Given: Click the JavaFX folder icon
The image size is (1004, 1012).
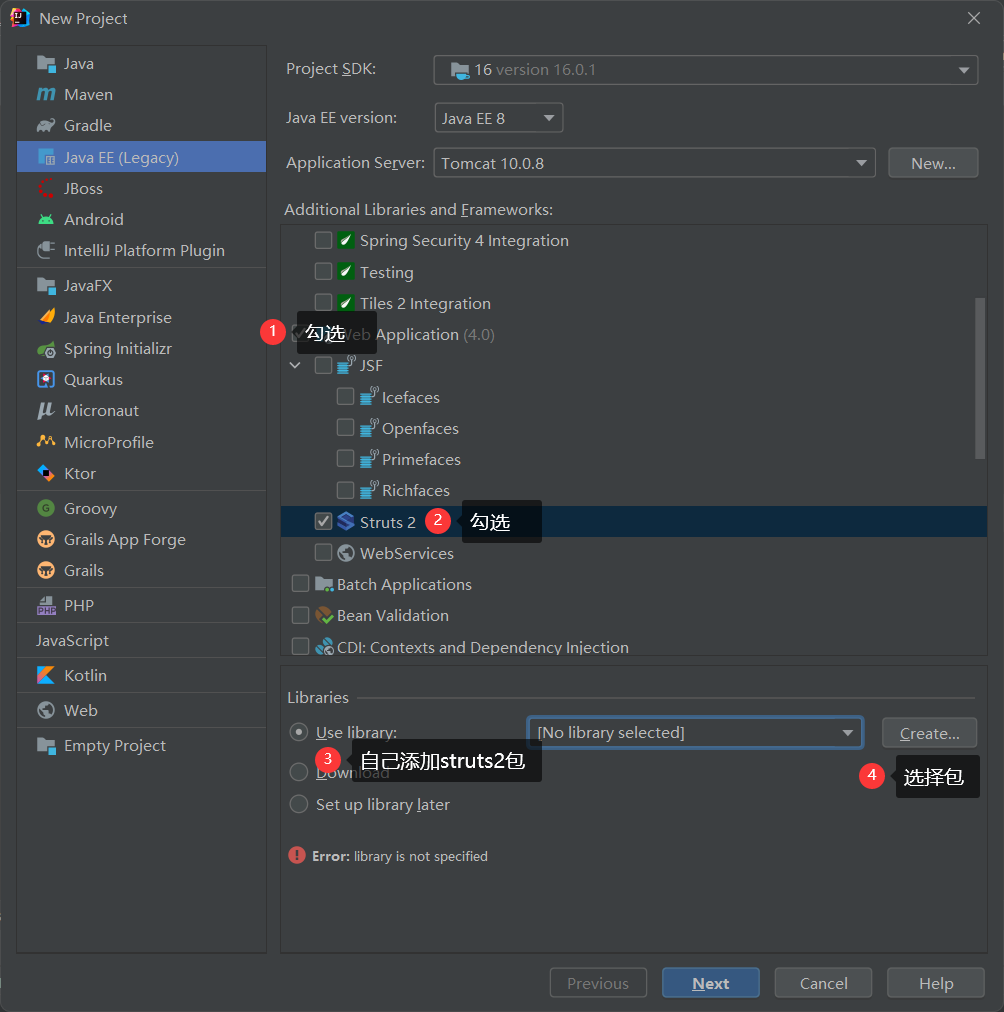Looking at the screenshot, I should pos(46,285).
